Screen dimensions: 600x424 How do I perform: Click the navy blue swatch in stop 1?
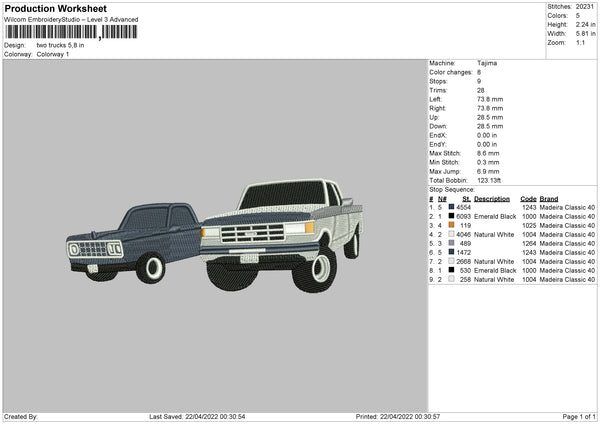point(452,208)
